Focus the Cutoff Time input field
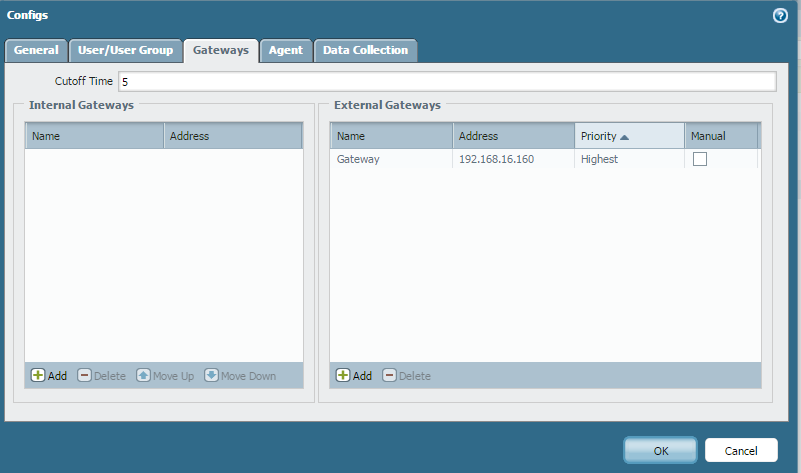 click(446, 81)
